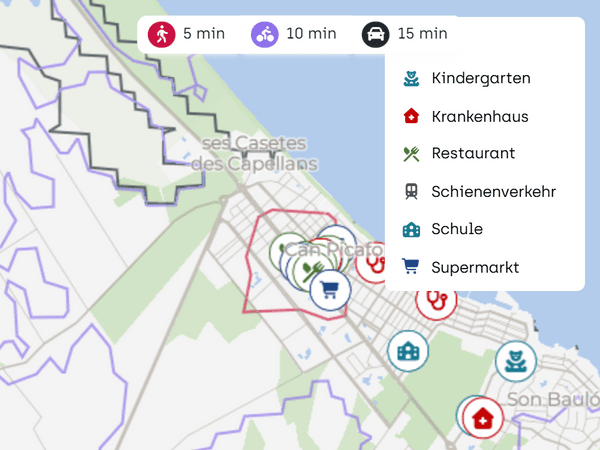Click the Son Bauló place label

tap(553, 399)
